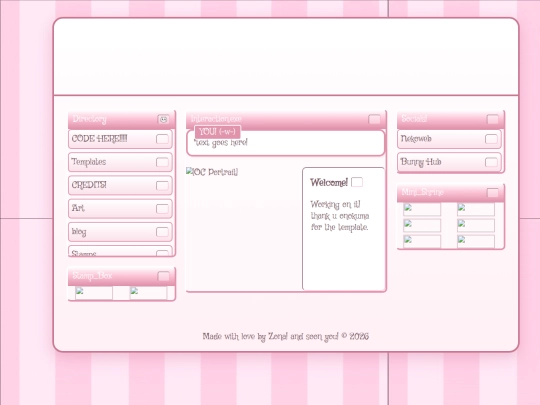
Task: Click the bottom-left image in Mini_Shrine
Action: [422, 241]
